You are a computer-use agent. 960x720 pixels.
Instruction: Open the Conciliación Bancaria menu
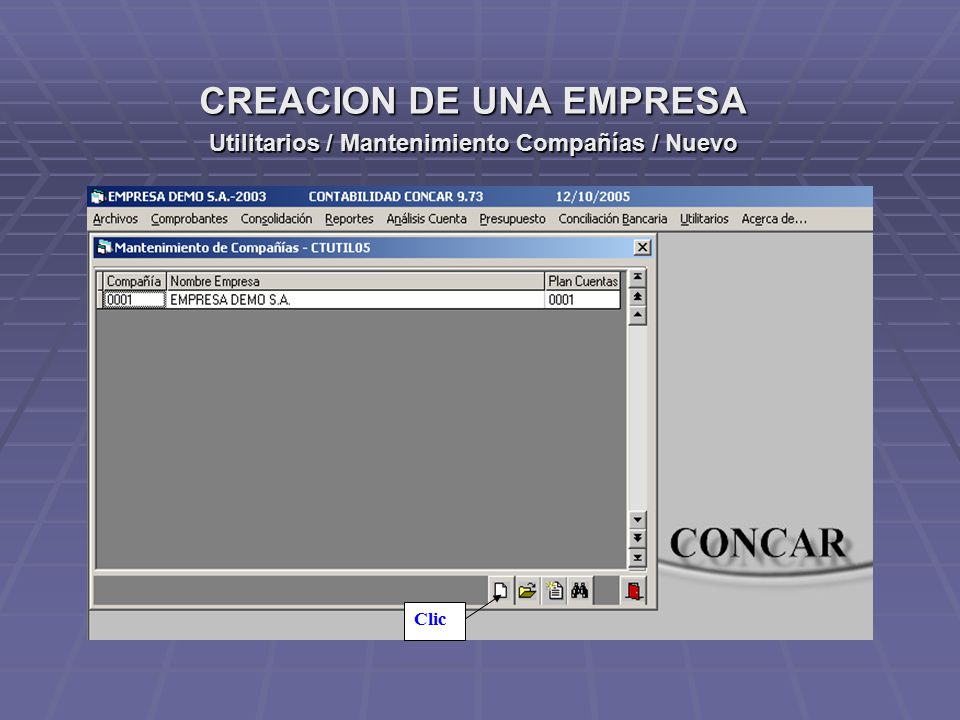point(612,219)
